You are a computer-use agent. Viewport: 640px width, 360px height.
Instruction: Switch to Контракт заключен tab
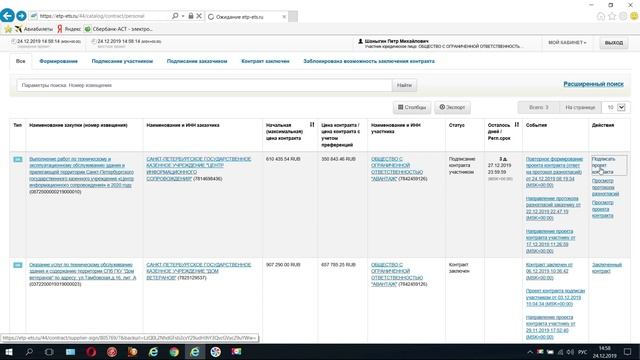265,61
